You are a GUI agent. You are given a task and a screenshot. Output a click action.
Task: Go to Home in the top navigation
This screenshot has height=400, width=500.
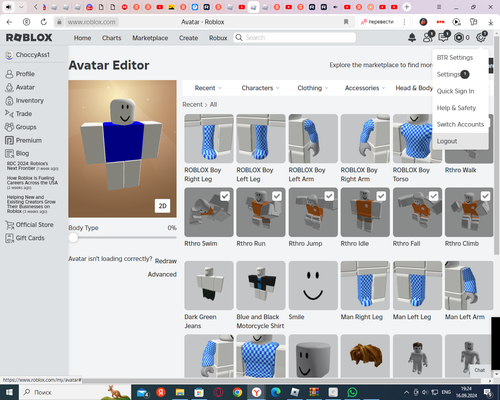pyautogui.click(x=82, y=38)
